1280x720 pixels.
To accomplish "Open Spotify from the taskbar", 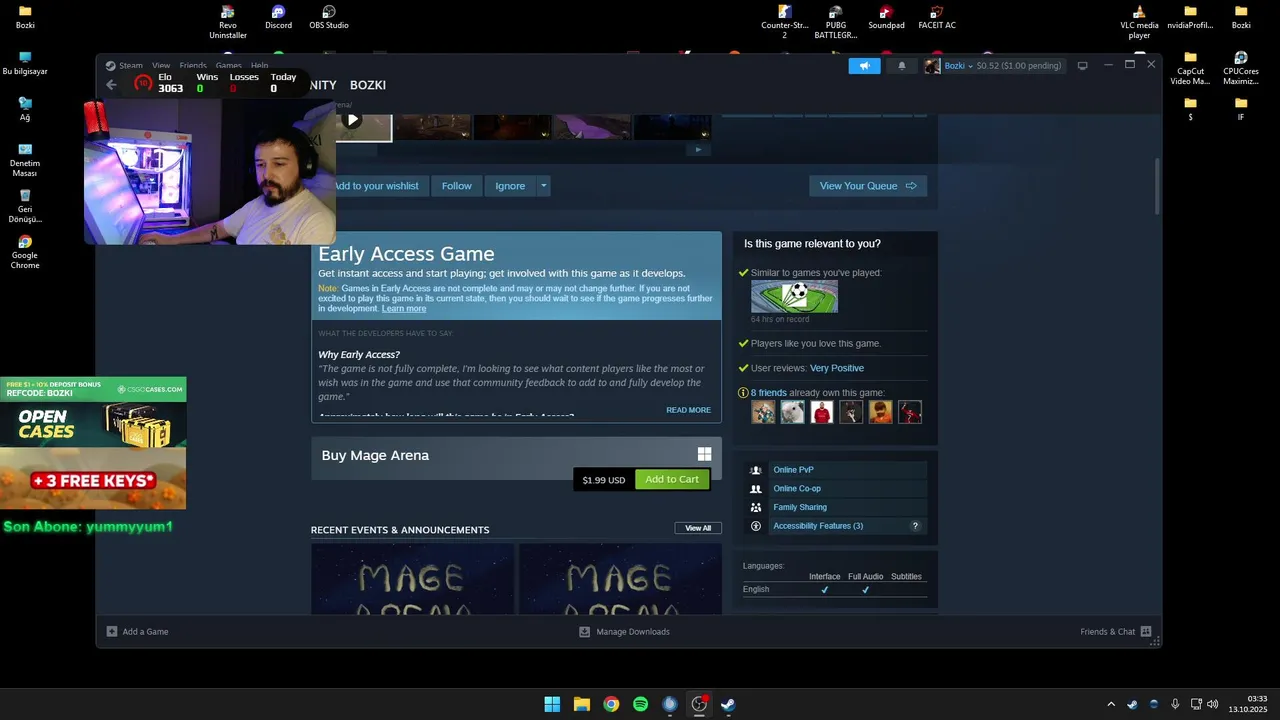I will coord(641,704).
